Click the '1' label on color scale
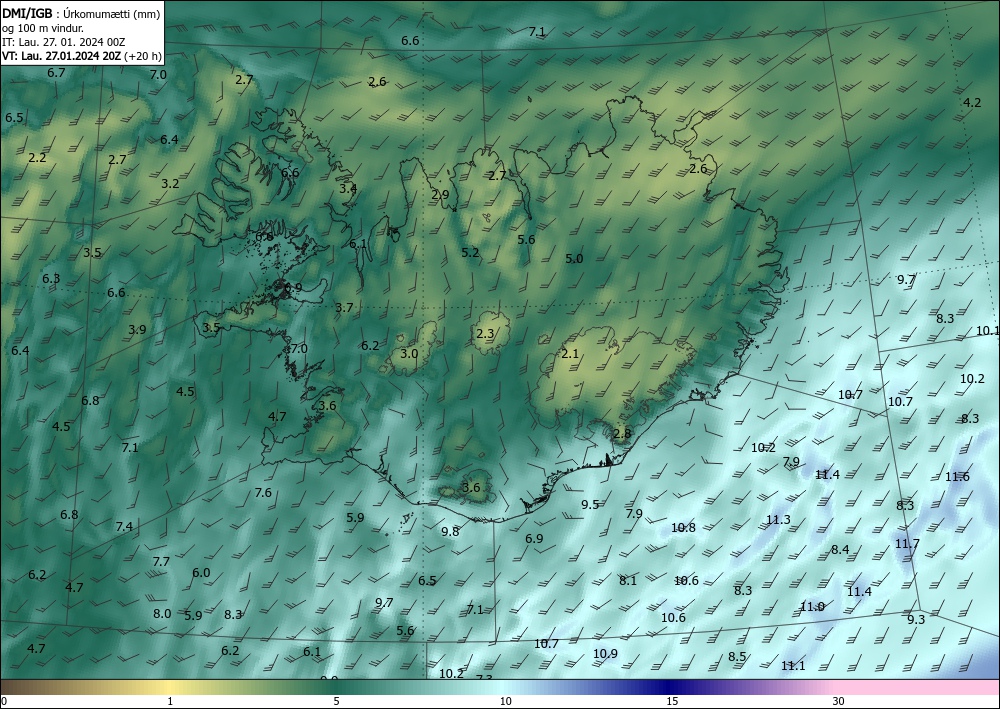The width and height of the screenshot is (1000, 709). pos(170,701)
